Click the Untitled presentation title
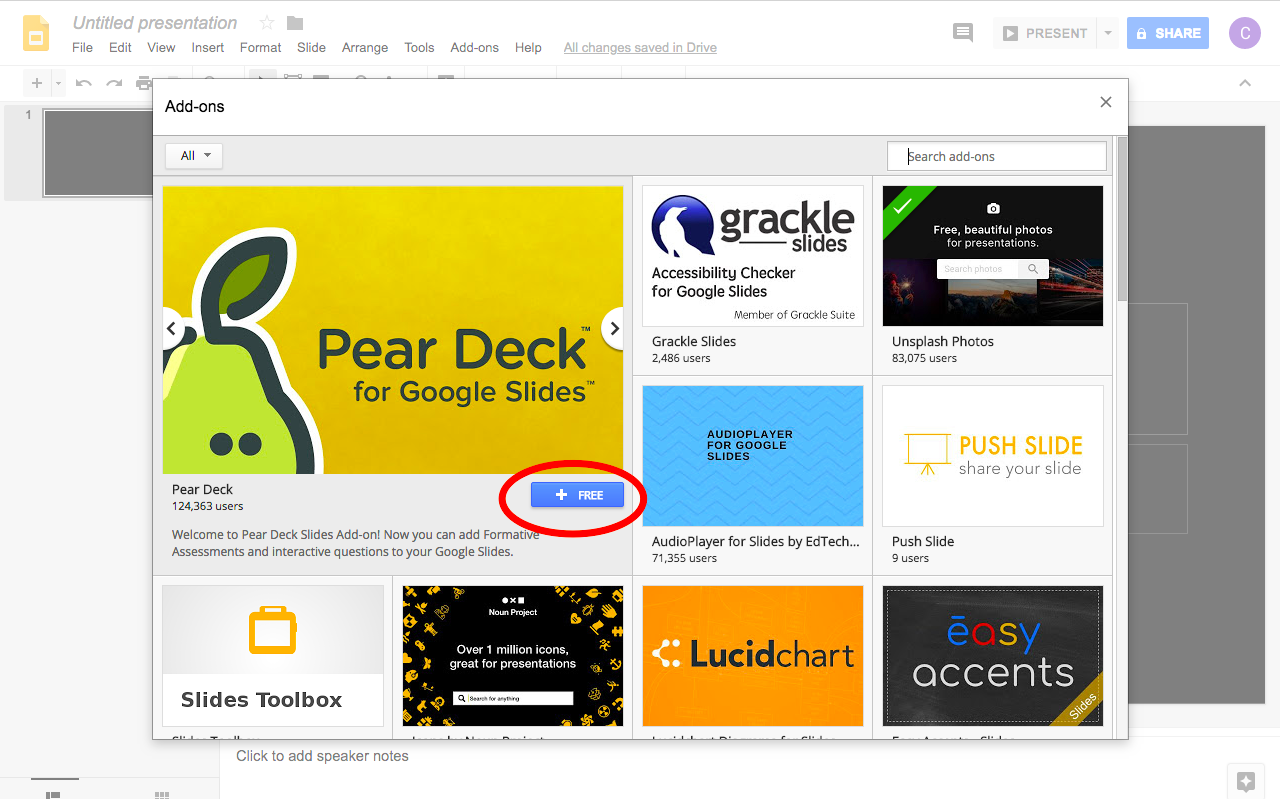 click(155, 23)
